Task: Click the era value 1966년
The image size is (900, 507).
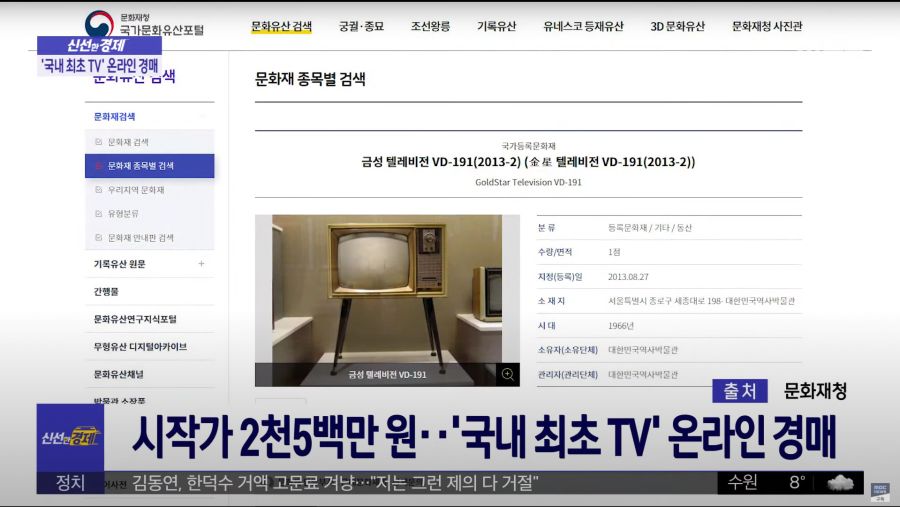Action: [620, 326]
